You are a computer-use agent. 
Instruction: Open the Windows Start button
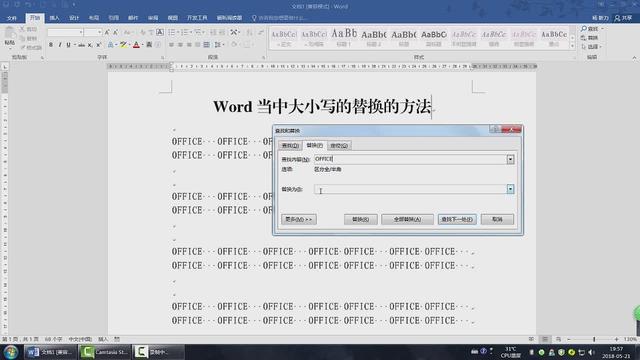(x=11, y=352)
